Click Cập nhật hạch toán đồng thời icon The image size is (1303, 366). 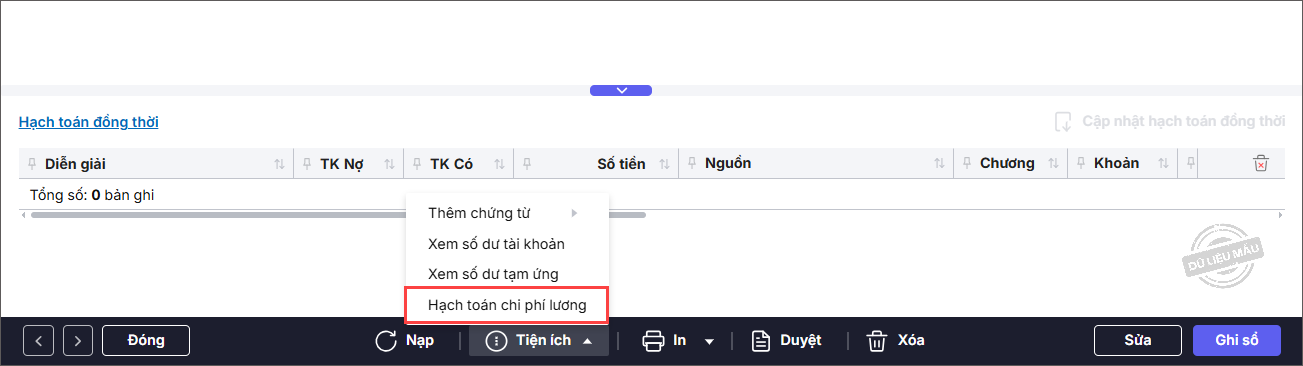point(1063,122)
